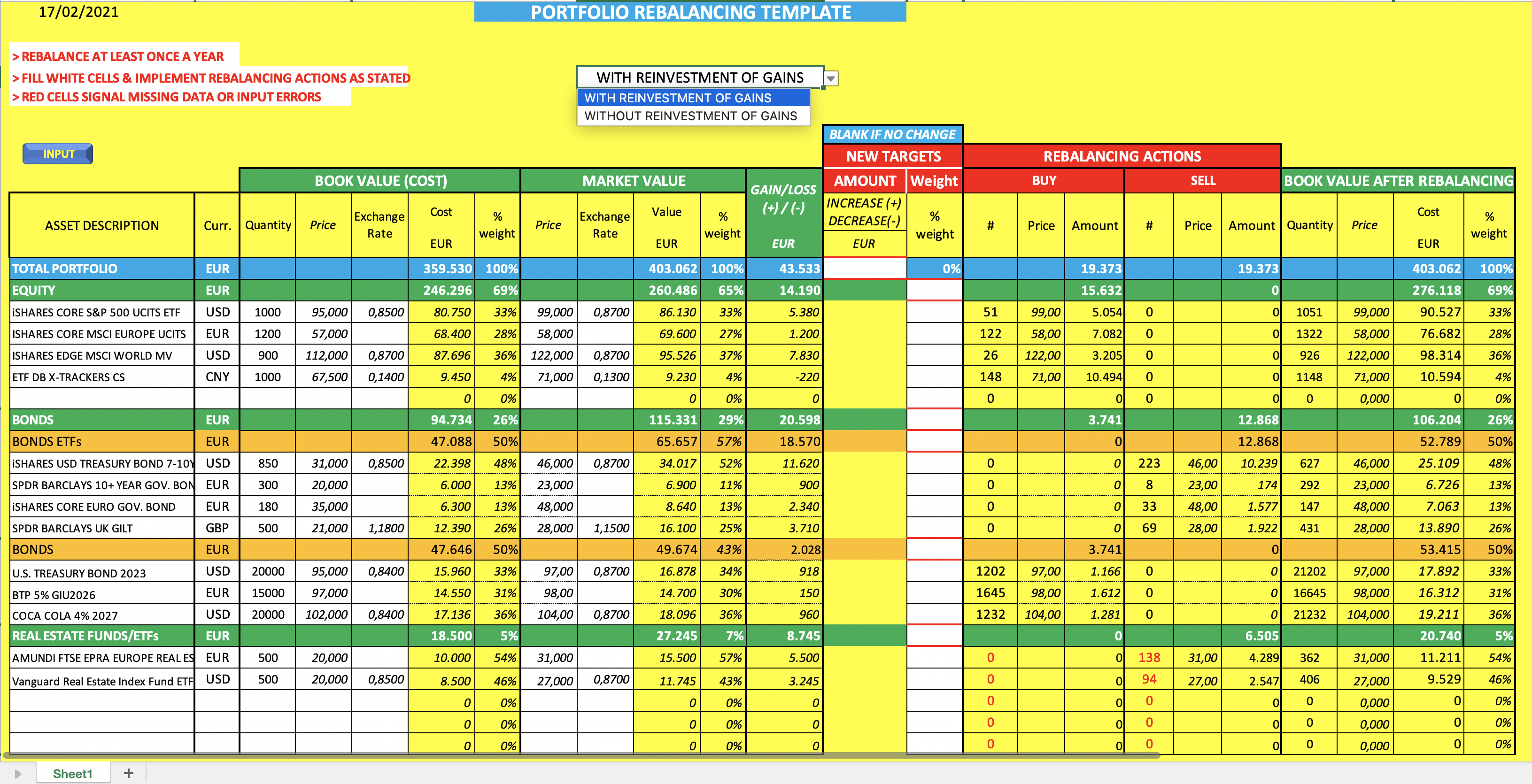Click buy quantity 1645 for BTP
Screen dimensions: 1532x784
tap(990, 592)
